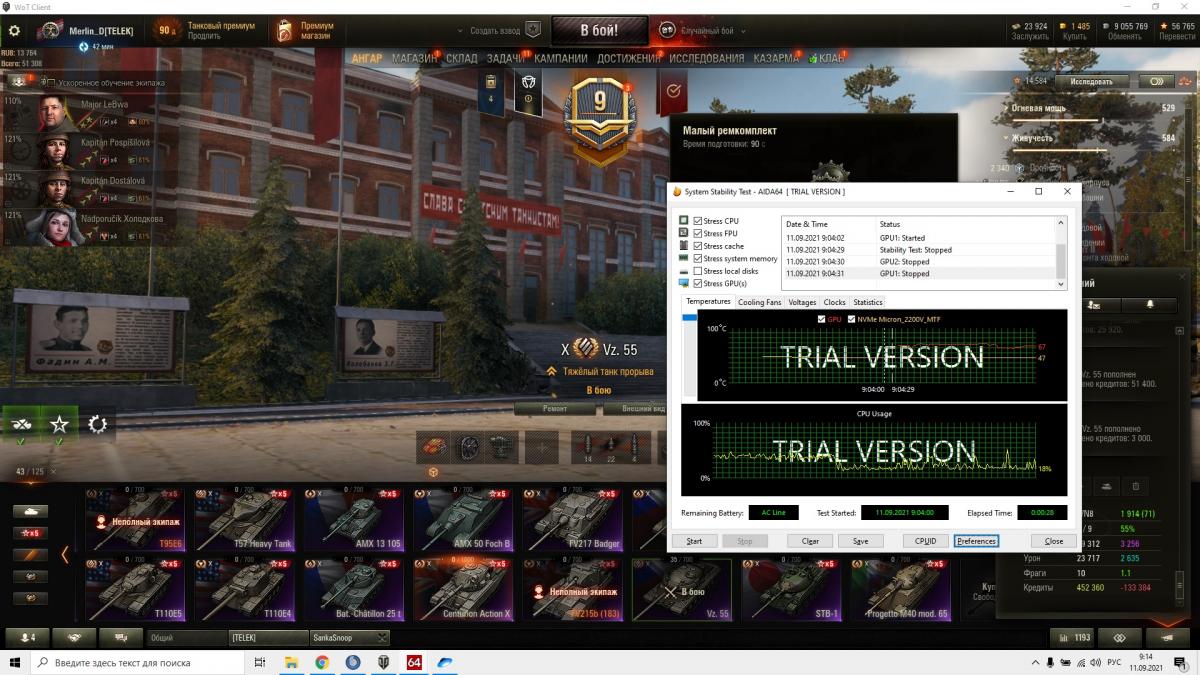This screenshot has height=675, width=1200.
Task: Click the handshake referral icon in bottom bar
Action: click(74, 637)
